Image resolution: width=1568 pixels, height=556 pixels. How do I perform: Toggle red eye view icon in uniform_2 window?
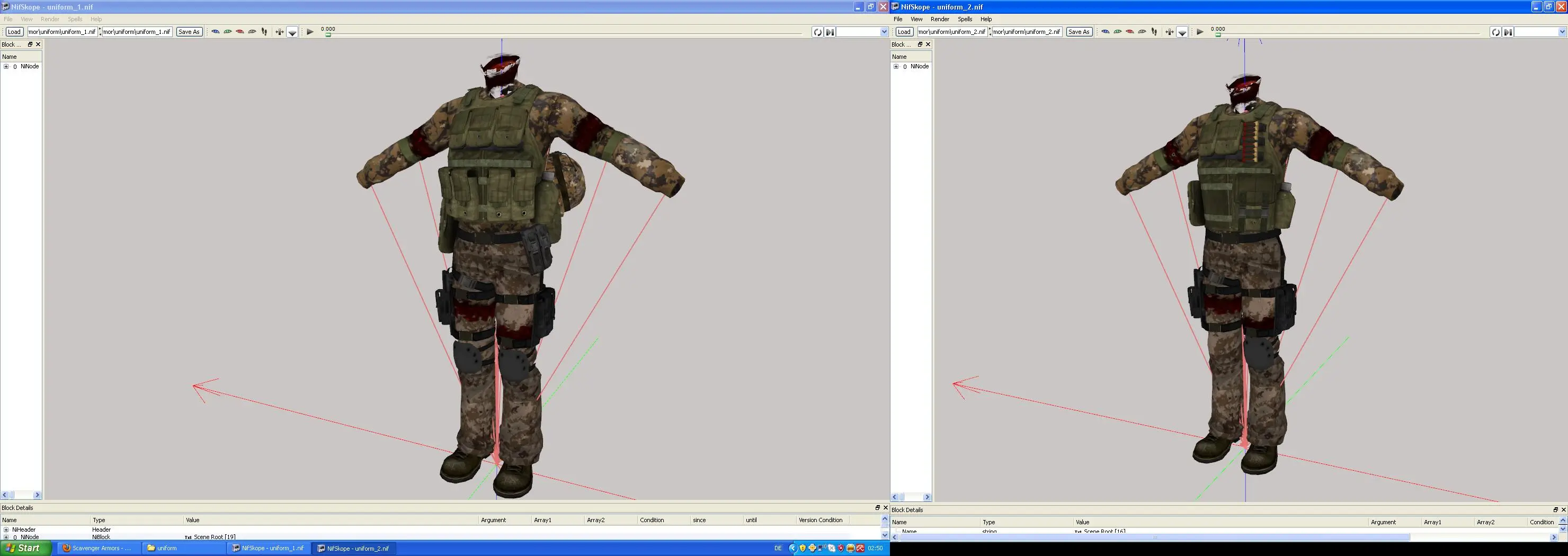[x=1130, y=32]
